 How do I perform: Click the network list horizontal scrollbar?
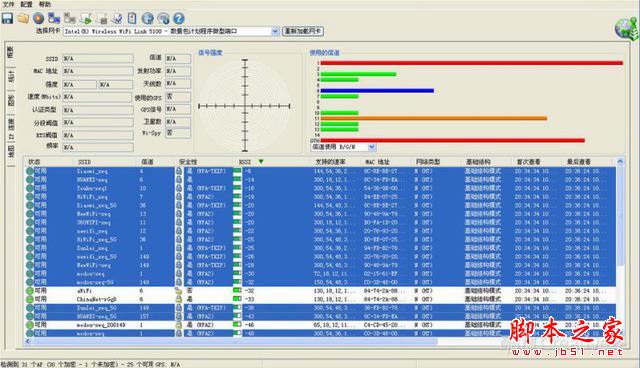(x=235, y=341)
